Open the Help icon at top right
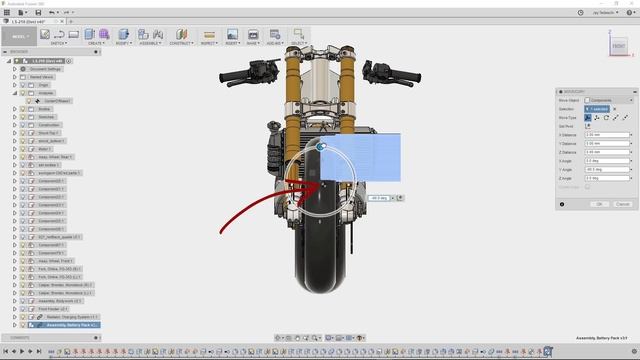 [629, 13]
